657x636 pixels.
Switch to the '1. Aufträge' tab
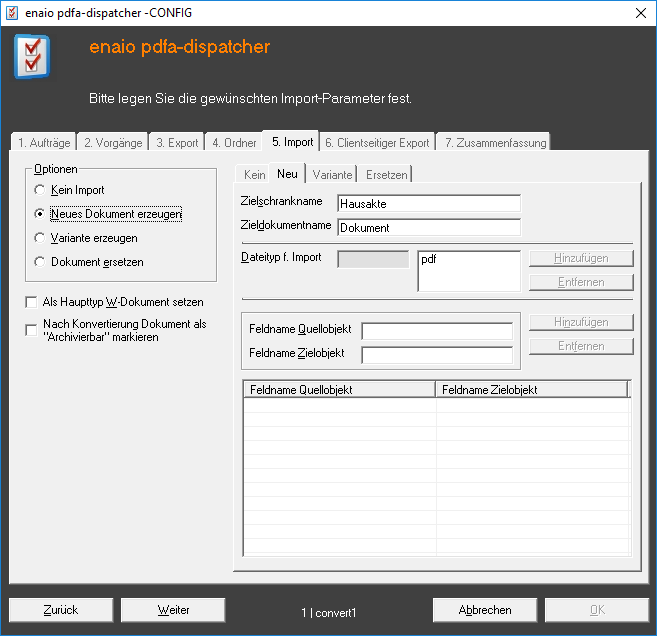click(x=44, y=143)
